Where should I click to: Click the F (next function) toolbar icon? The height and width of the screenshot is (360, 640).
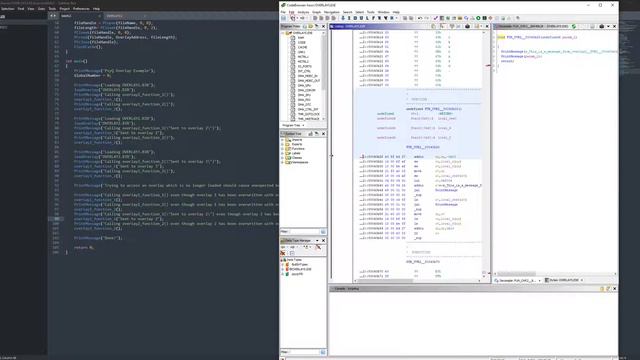373,18
